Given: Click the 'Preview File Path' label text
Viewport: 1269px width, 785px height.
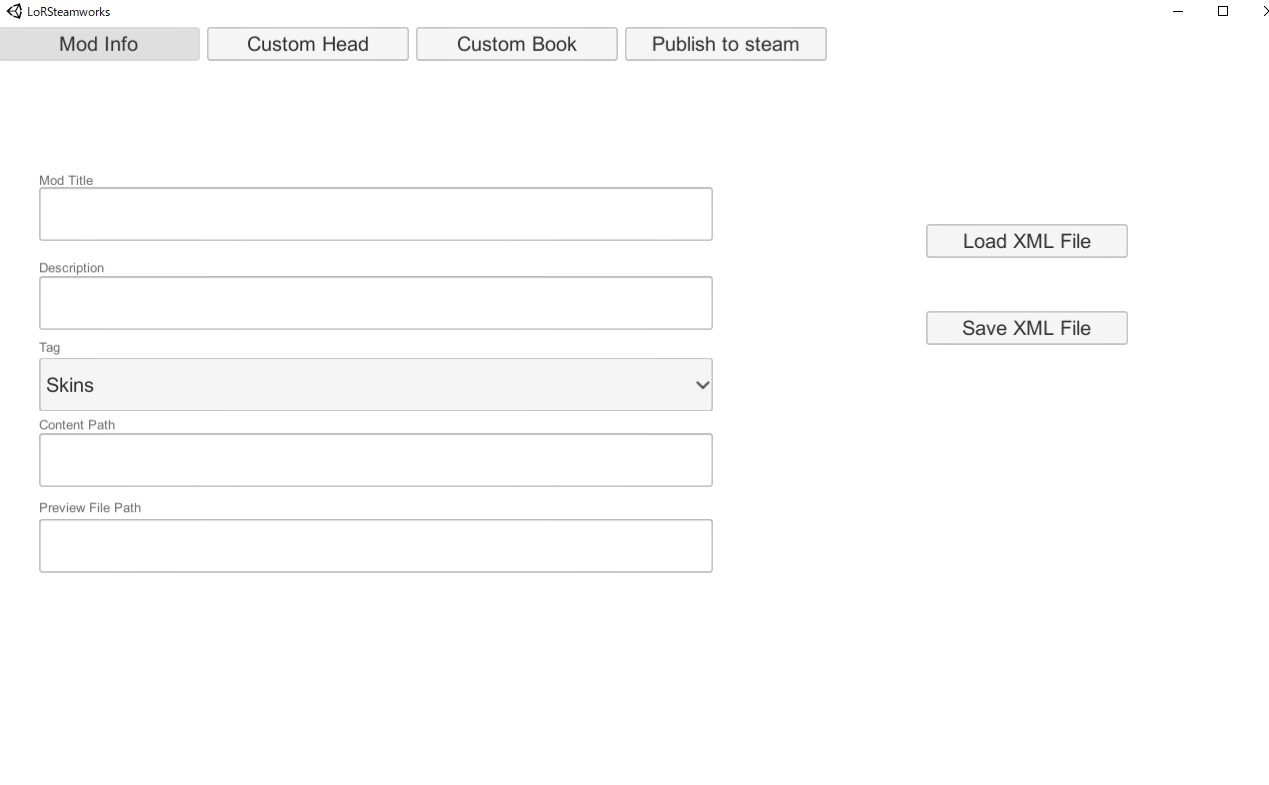Looking at the screenshot, I should [90, 508].
